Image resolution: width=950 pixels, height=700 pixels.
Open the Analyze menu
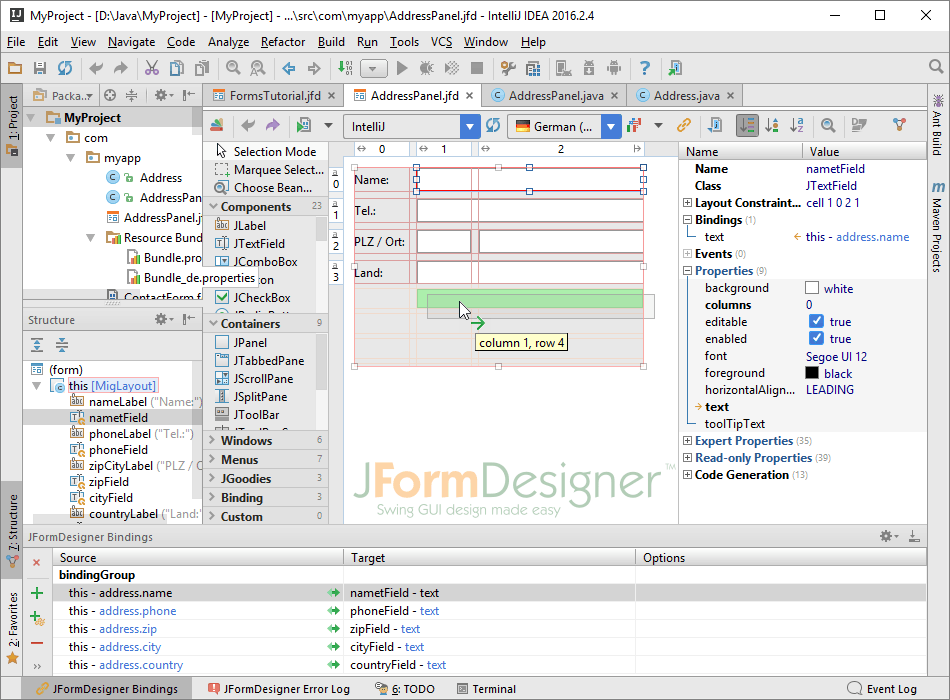click(x=228, y=42)
